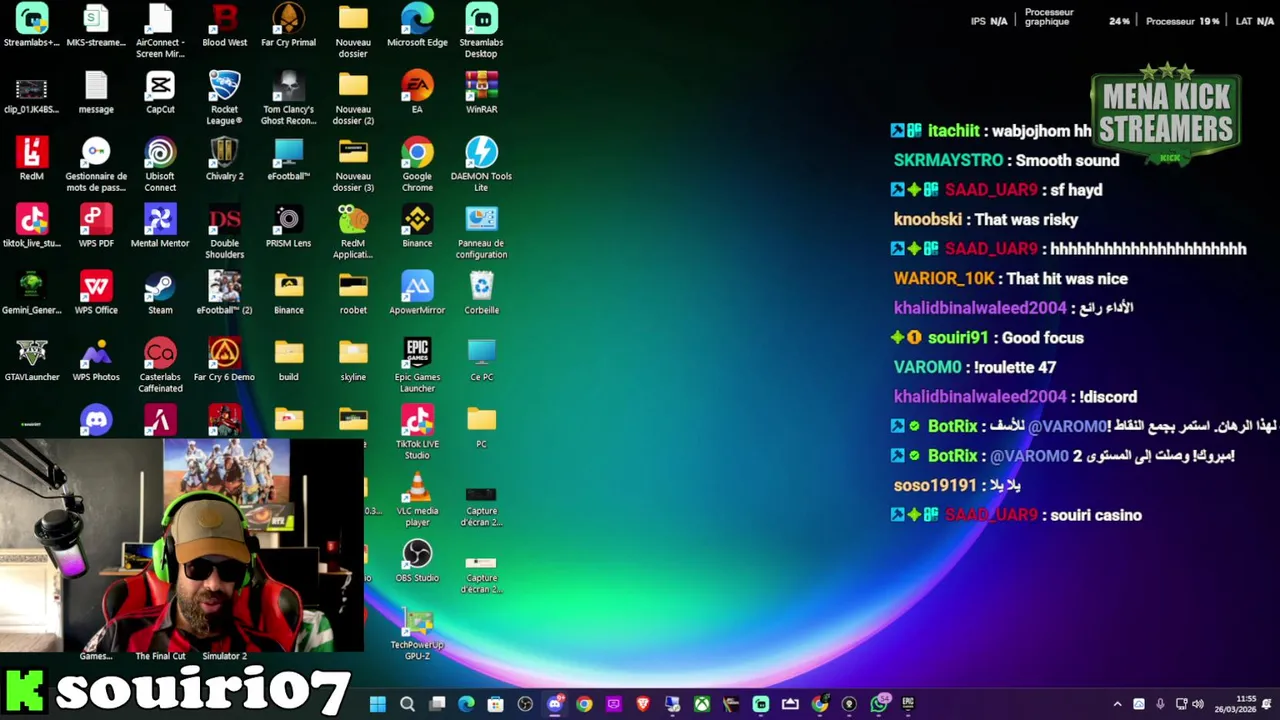Open Brave browser from the taskbar
1280x720 pixels.
643,704
